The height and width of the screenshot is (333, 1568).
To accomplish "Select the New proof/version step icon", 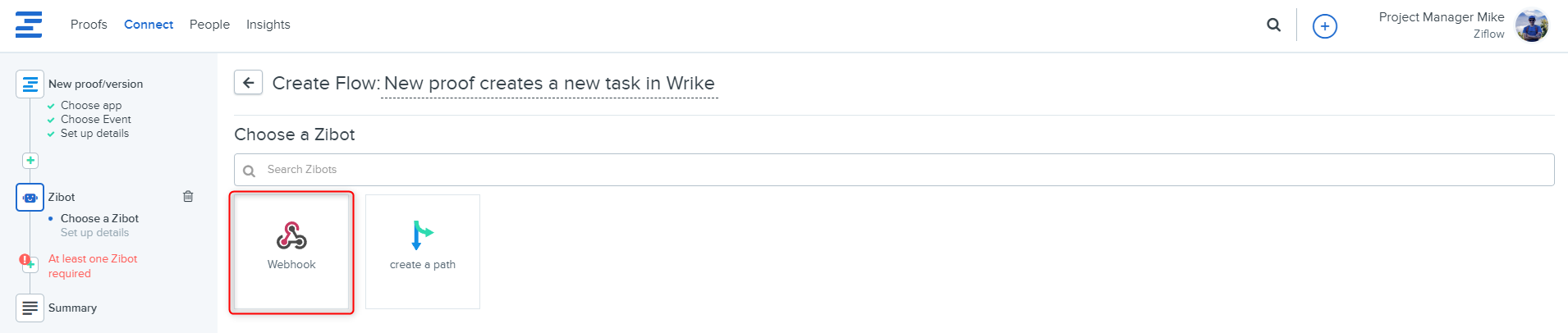I will pos(30,84).
